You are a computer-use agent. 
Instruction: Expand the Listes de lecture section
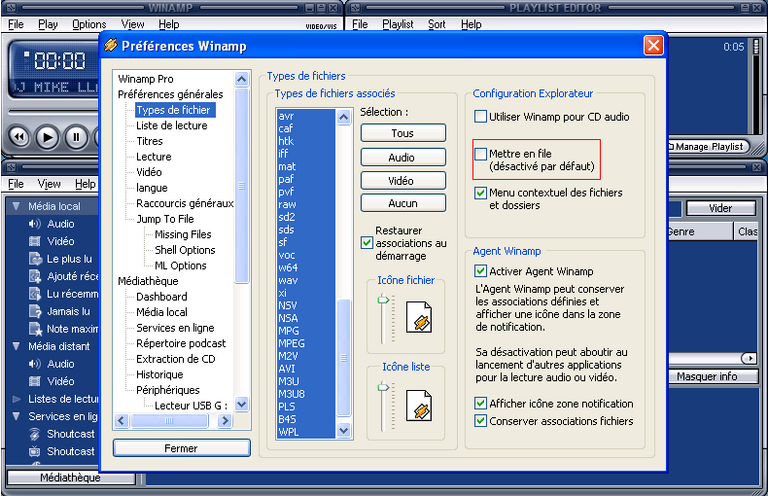[16, 399]
